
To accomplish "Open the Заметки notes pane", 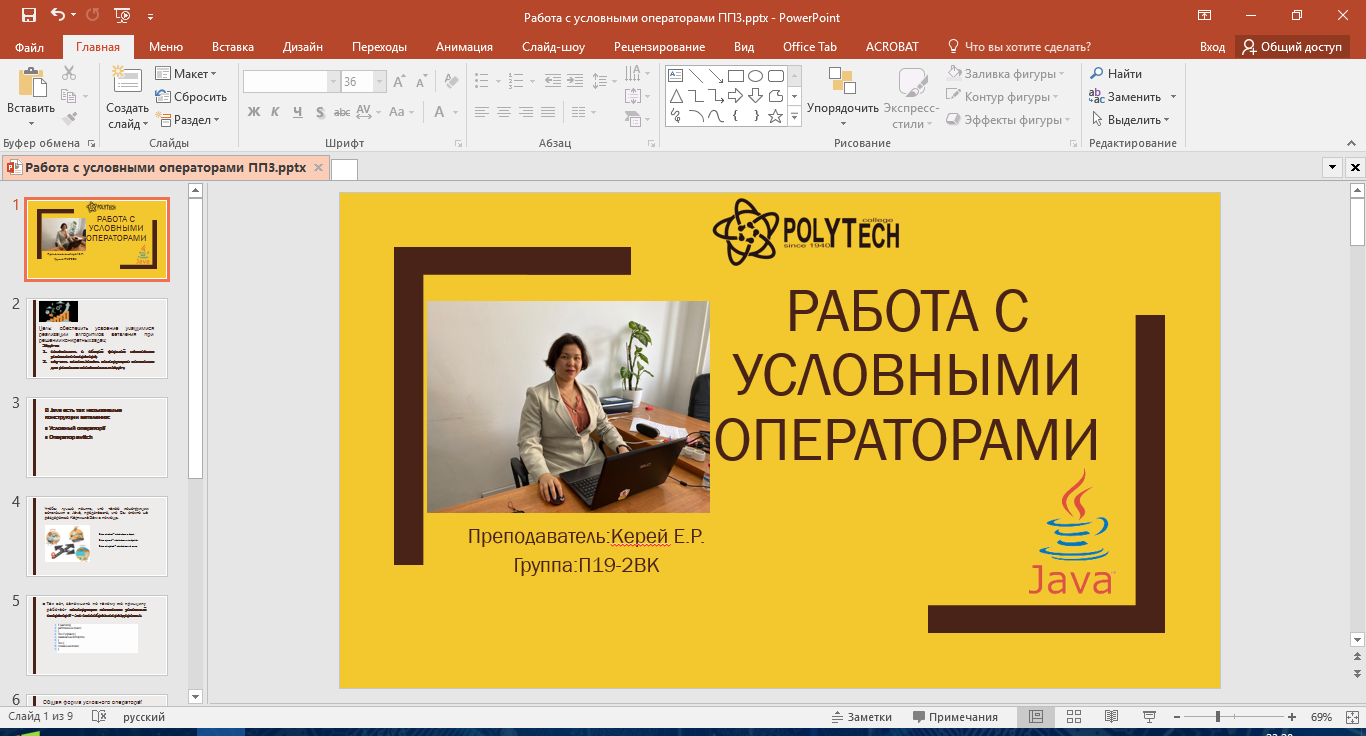I will click(861, 717).
